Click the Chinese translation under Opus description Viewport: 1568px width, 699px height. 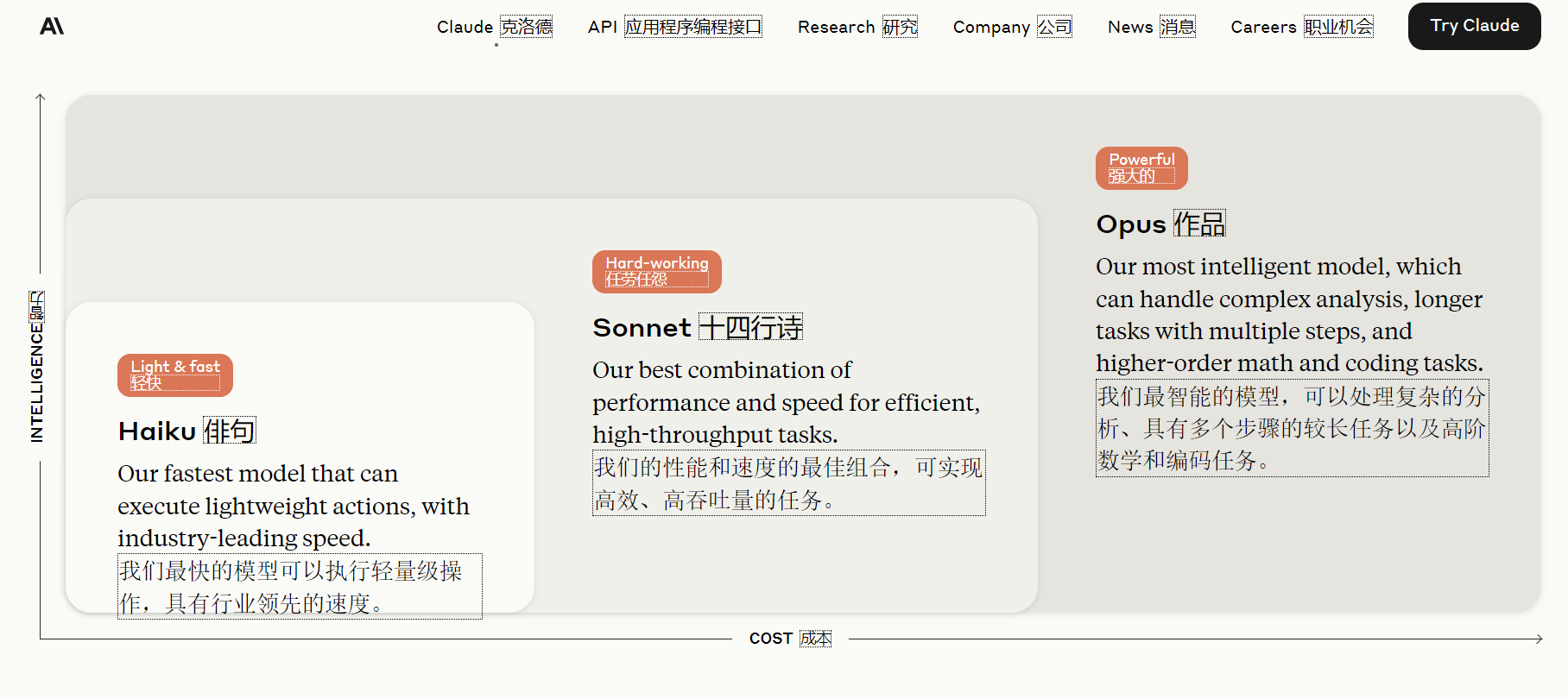point(1292,428)
